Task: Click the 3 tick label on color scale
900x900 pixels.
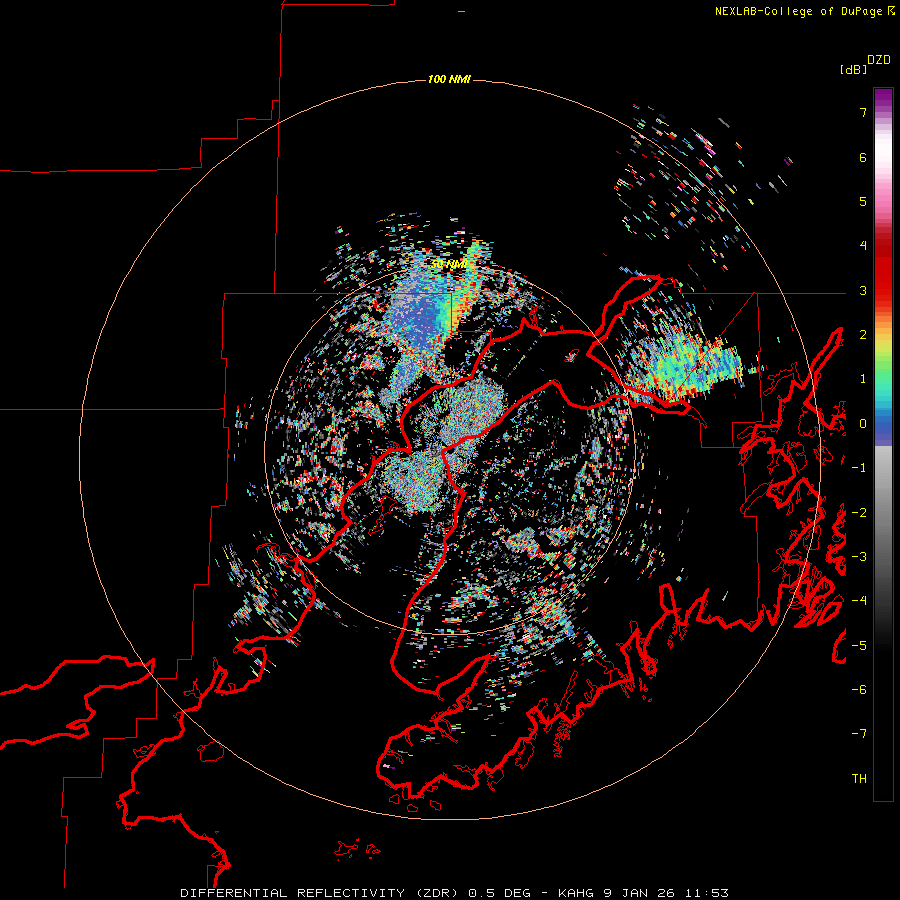Action: coord(863,290)
